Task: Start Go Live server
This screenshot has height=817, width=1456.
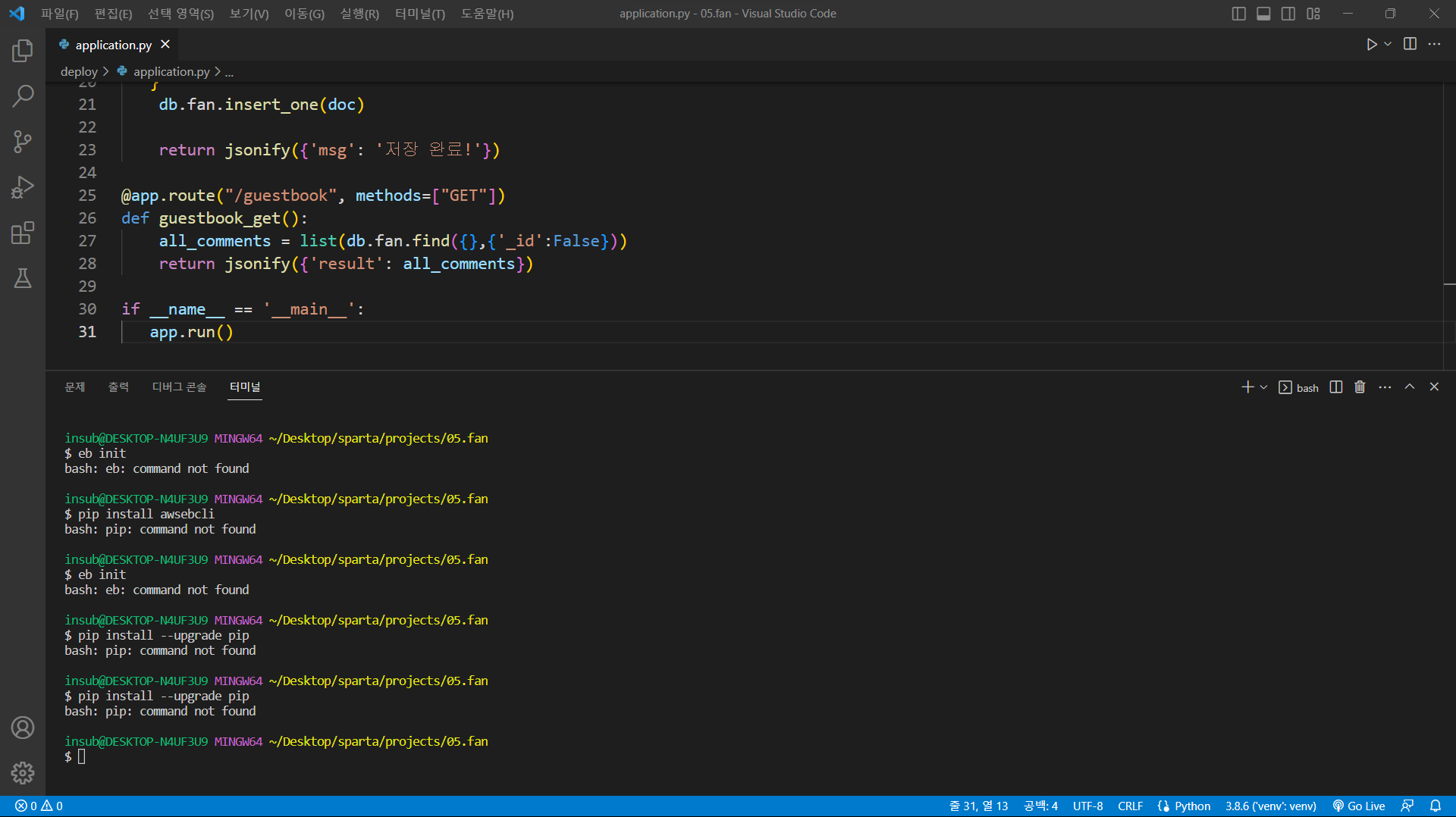Action: pyautogui.click(x=1359, y=806)
